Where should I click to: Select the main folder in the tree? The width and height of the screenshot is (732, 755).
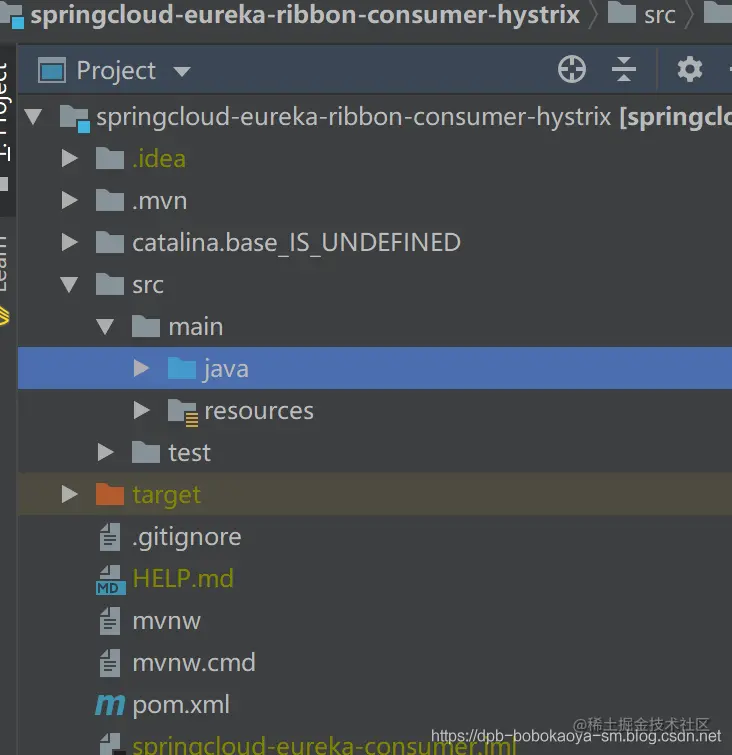point(196,327)
